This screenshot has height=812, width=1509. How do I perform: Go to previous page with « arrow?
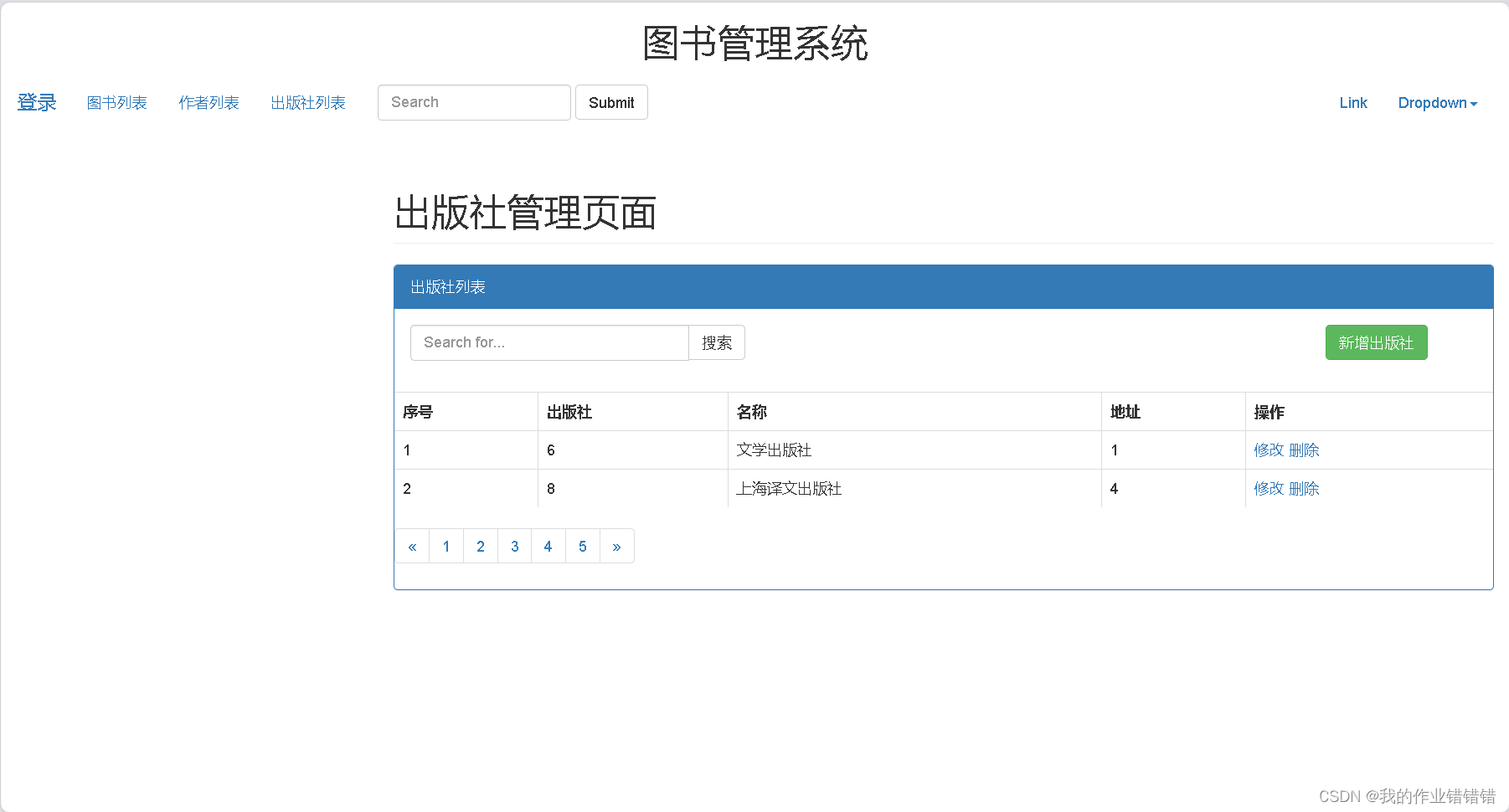pos(412,546)
